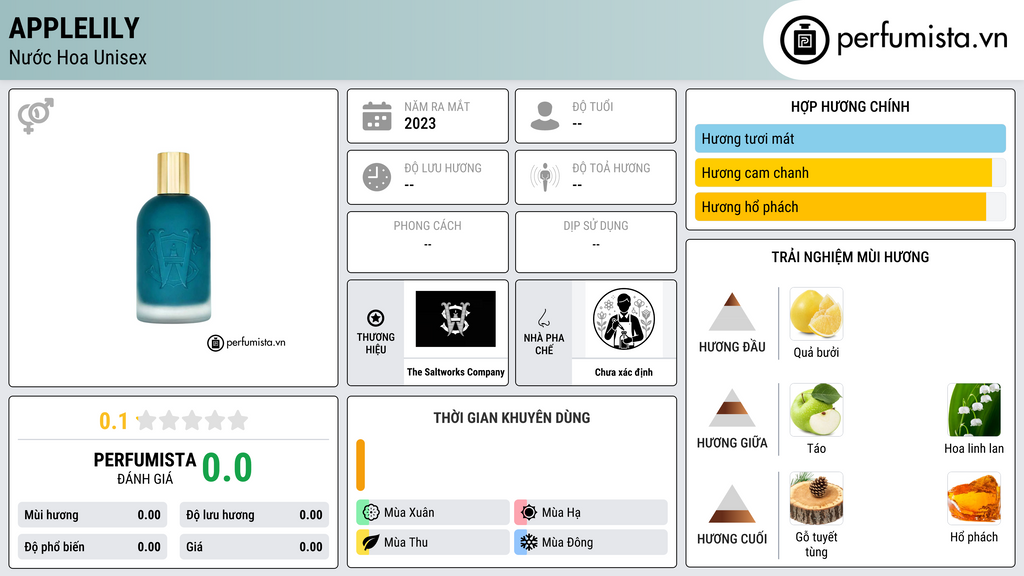This screenshot has width=1024, height=576.
Task: Click the Hương đầu pyramid icon
Action: (732, 312)
